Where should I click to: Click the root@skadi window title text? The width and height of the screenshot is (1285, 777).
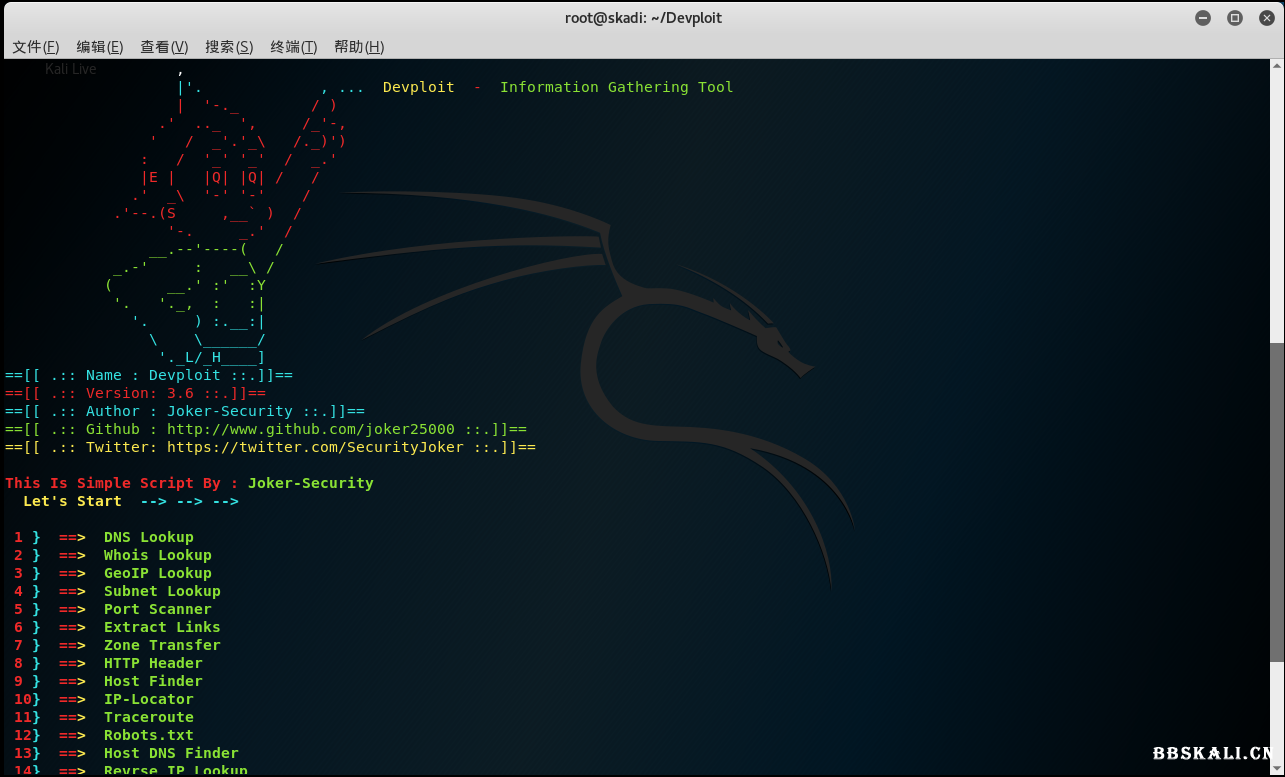(x=643, y=17)
